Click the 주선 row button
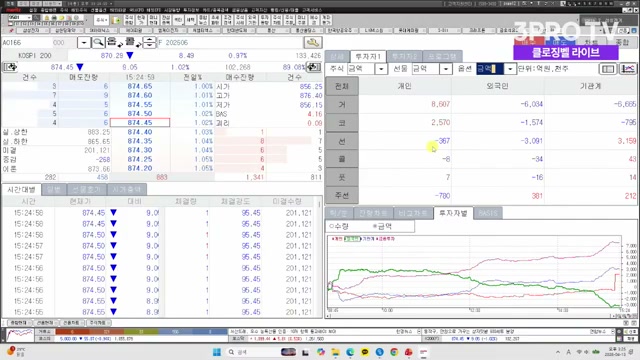640x360 pixels. click(342, 195)
